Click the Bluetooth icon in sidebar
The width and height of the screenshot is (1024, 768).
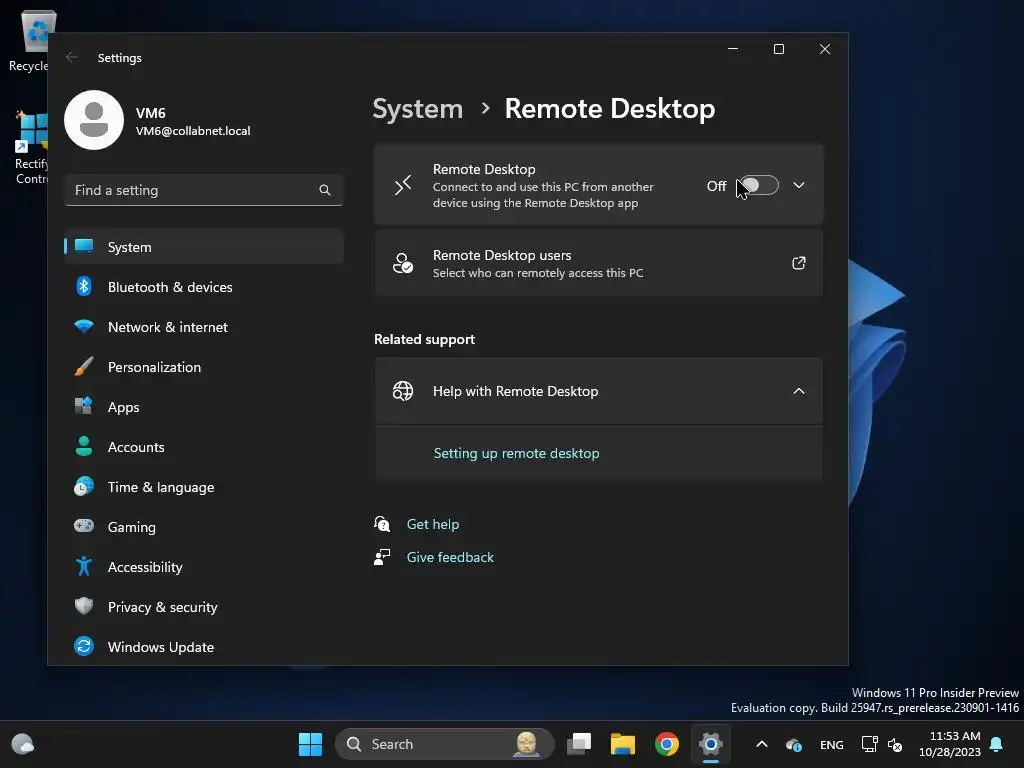[84, 286]
